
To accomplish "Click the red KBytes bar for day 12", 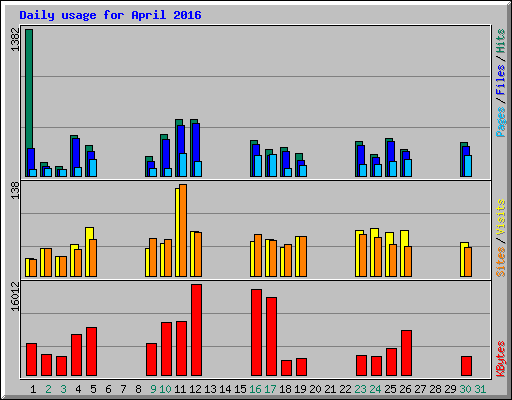I will (197, 330).
